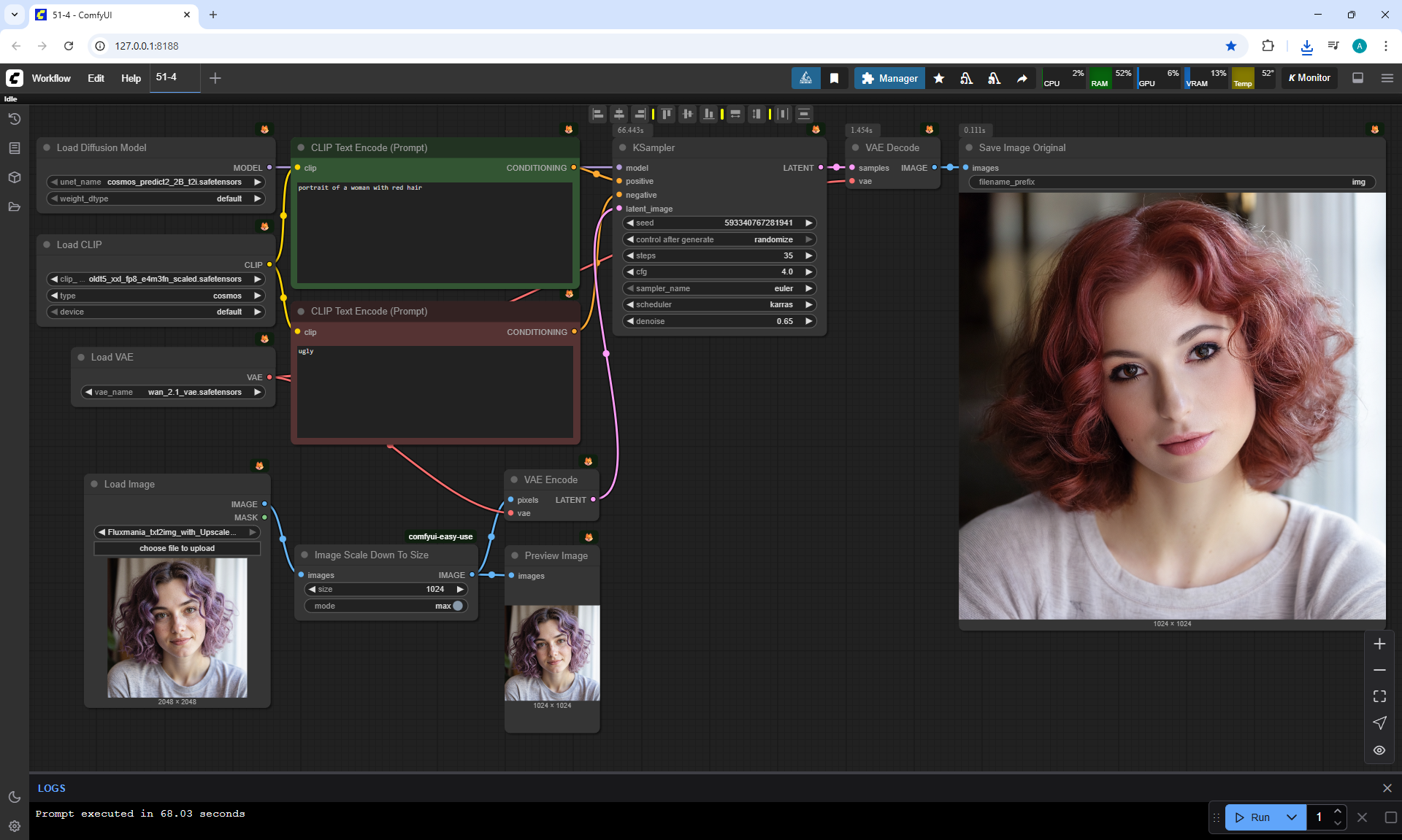The width and height of the screenshot is (1402, 840).
Task: Toggle link visibility eye icon
Action: coord(1379,750)
